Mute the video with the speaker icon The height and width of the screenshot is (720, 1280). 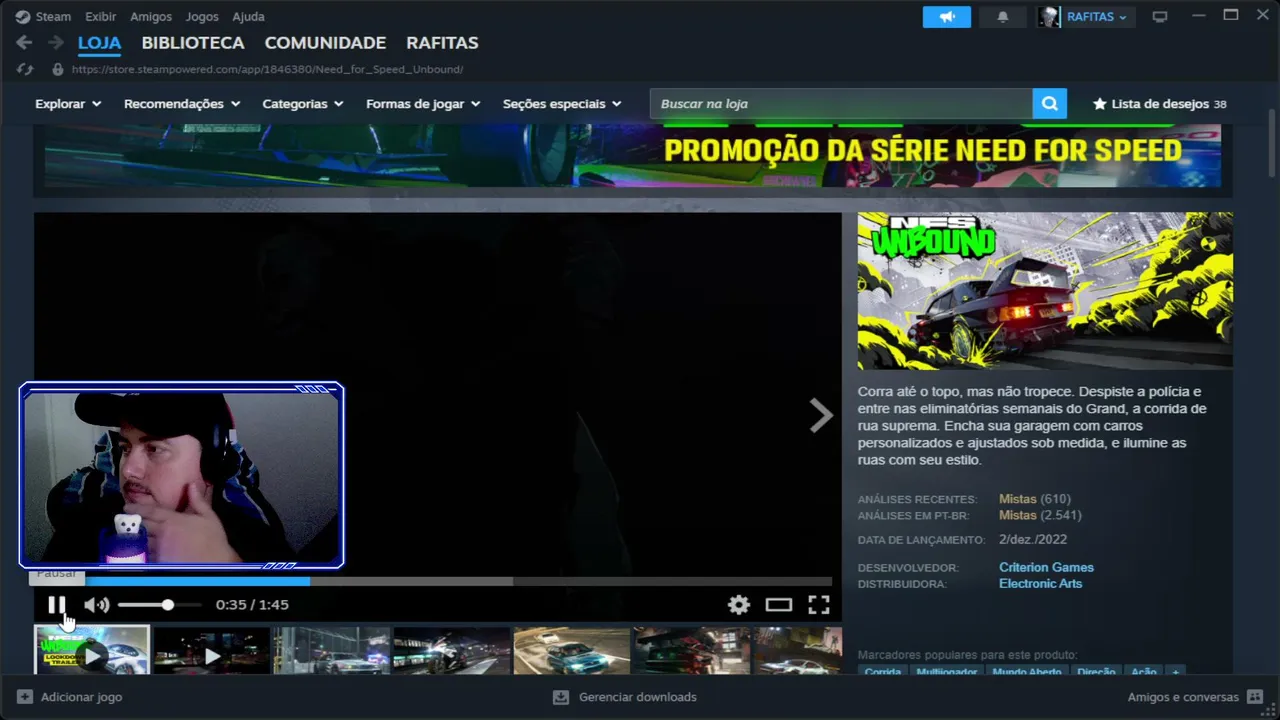tap(96, 604)
